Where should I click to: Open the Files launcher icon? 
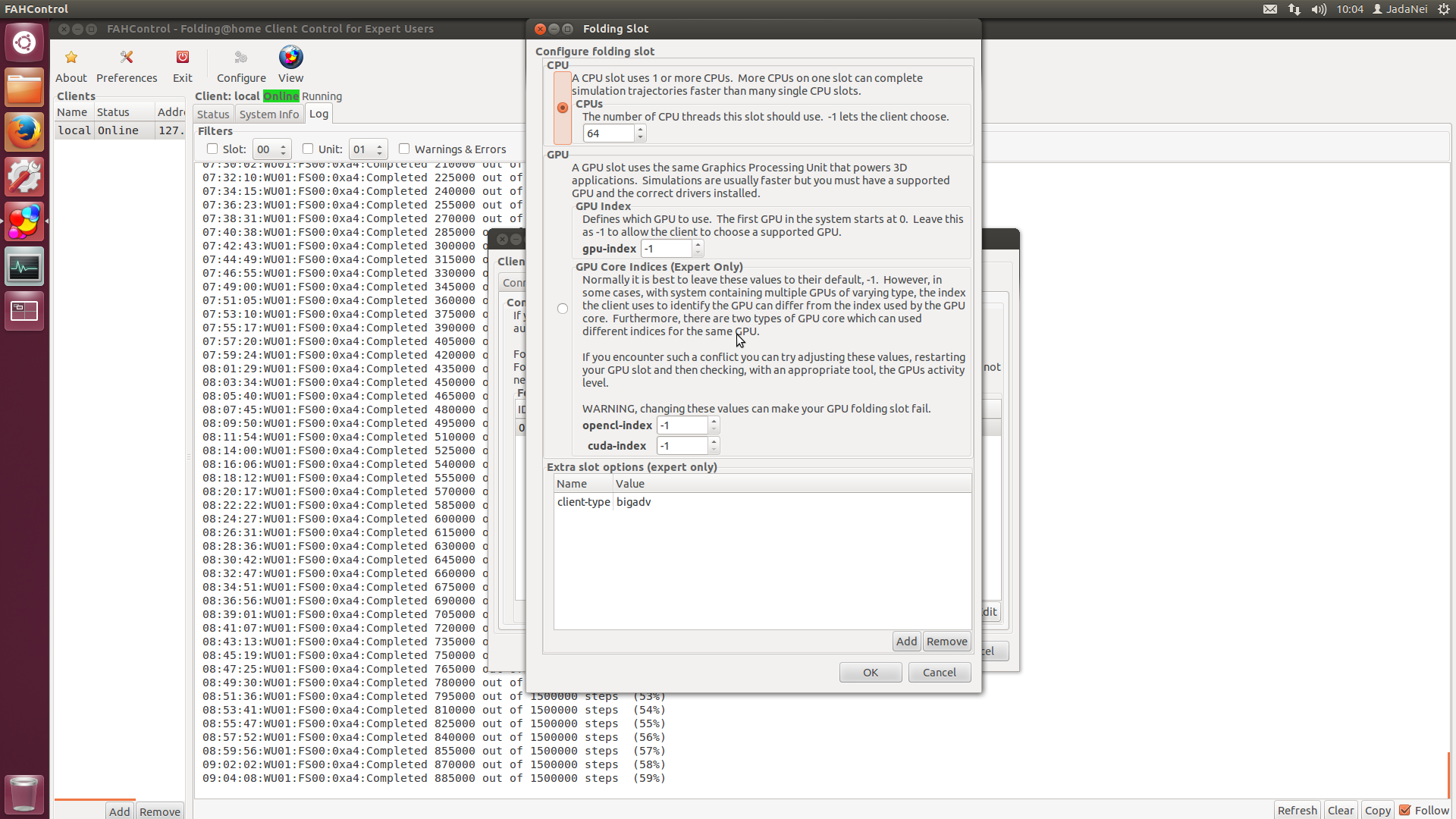[24, 87]
